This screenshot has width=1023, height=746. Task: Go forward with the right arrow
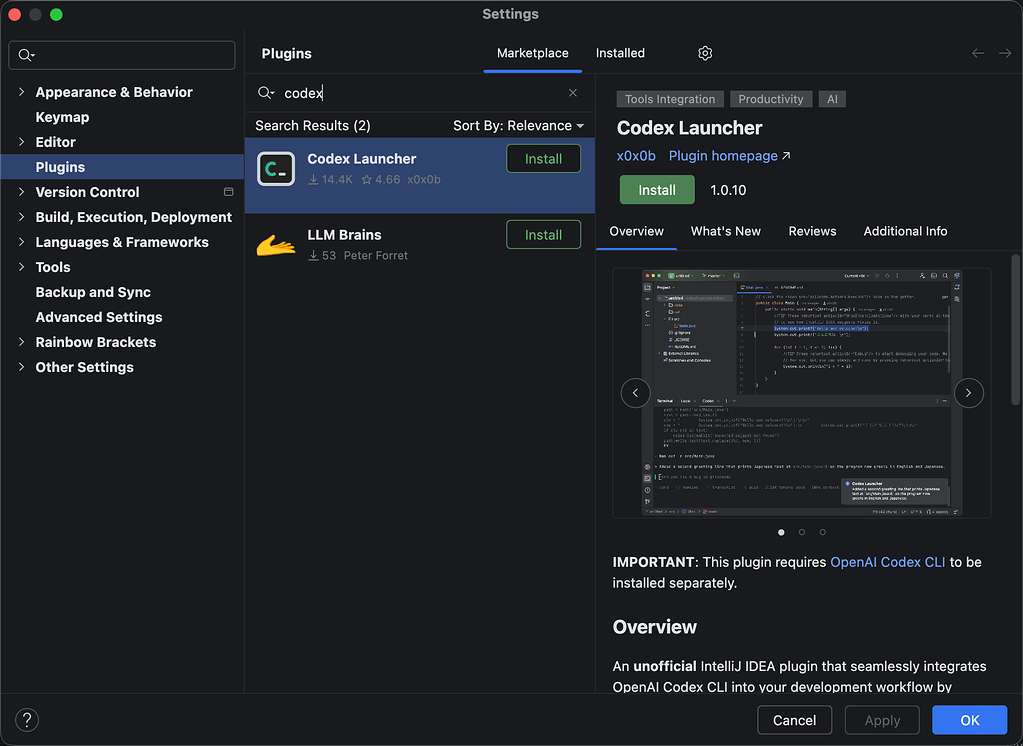pyautogui.click(x=1005, y=54)
